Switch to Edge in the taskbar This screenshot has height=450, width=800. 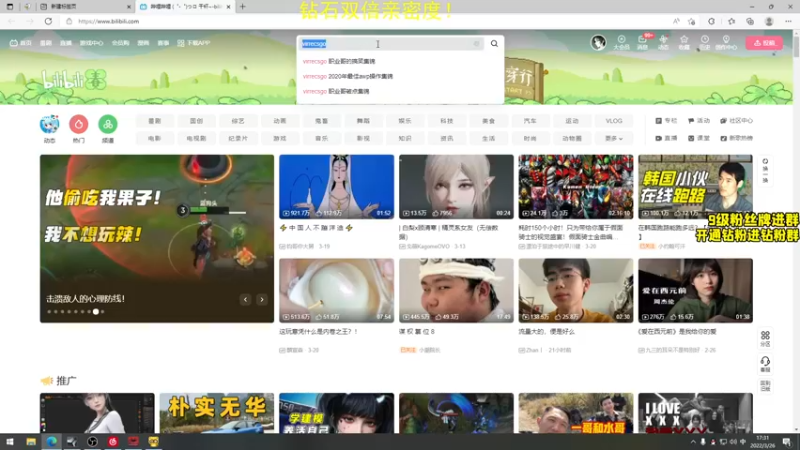pos(52,442)
